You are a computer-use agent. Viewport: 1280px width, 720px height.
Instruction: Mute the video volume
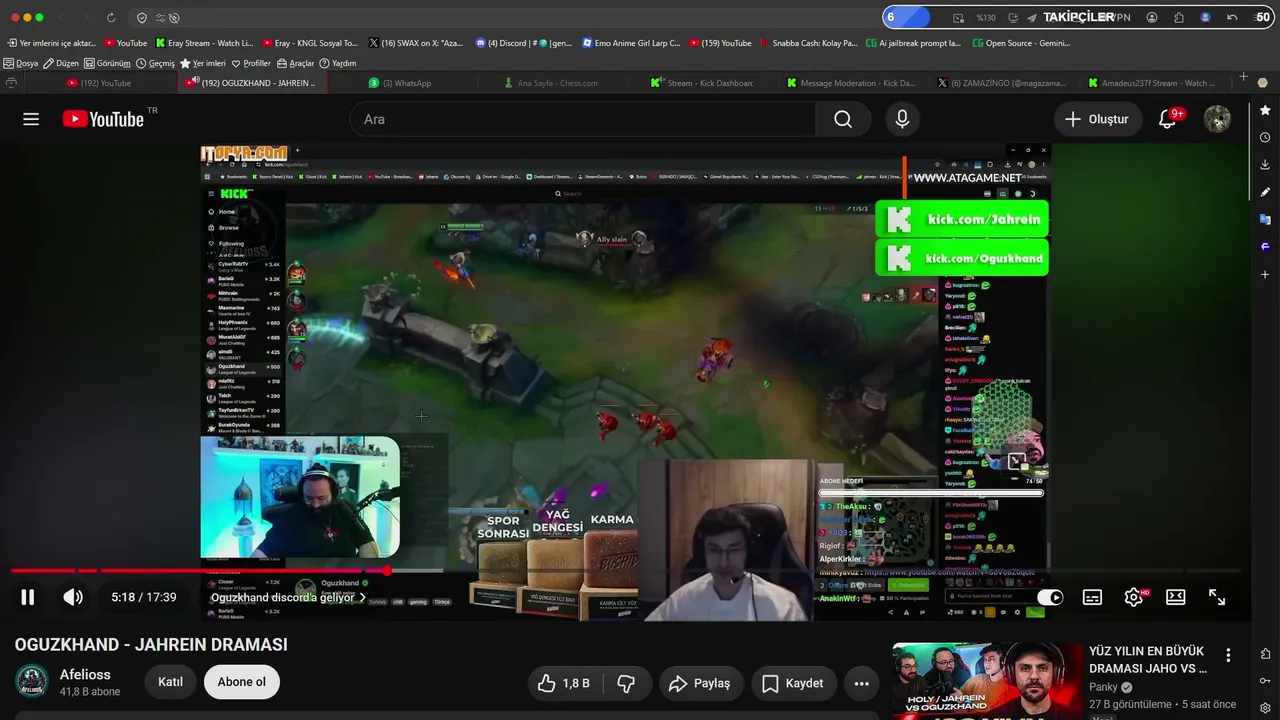tap(73, 597)
